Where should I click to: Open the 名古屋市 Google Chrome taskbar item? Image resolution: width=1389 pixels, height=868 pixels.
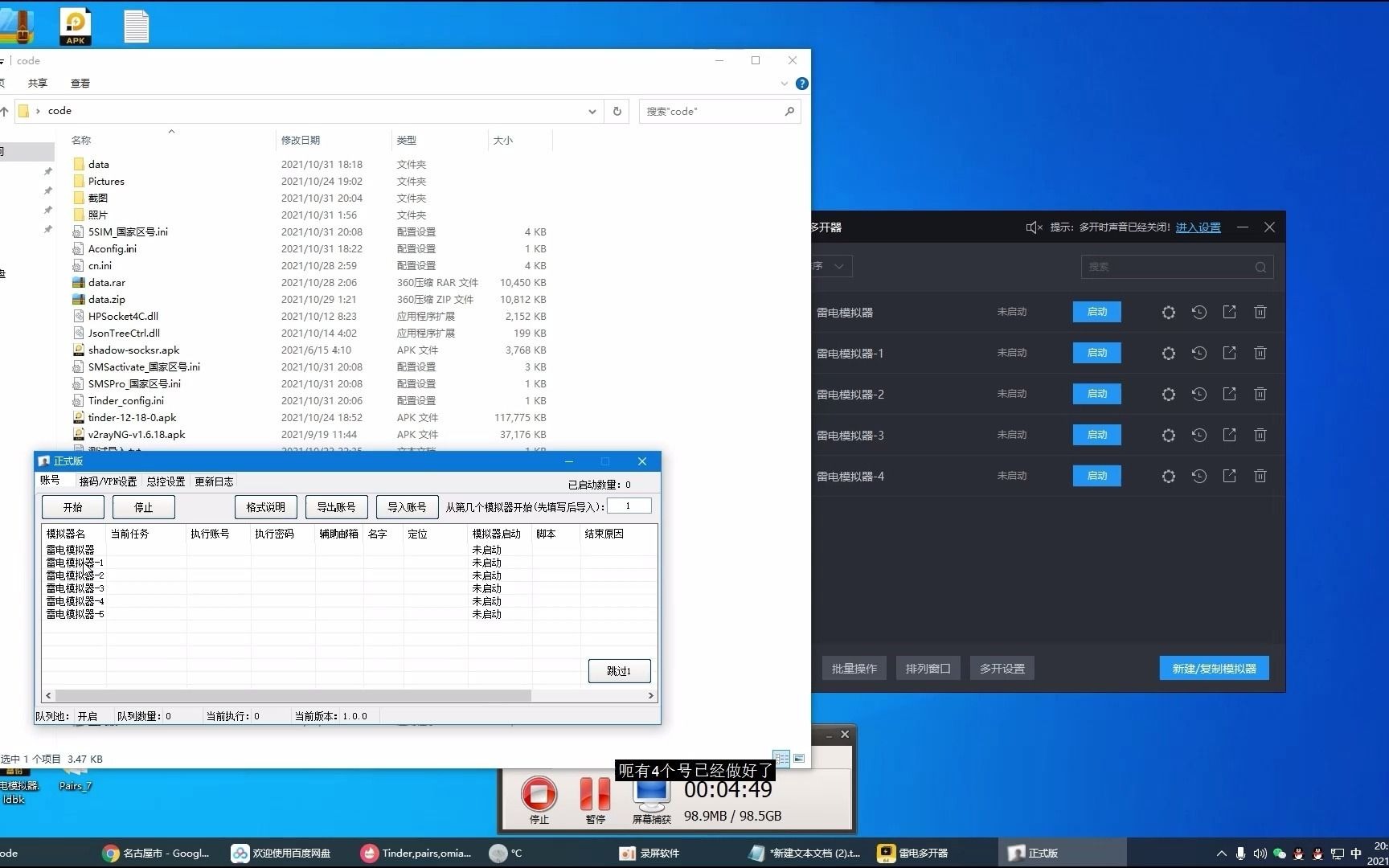[157, 854]
